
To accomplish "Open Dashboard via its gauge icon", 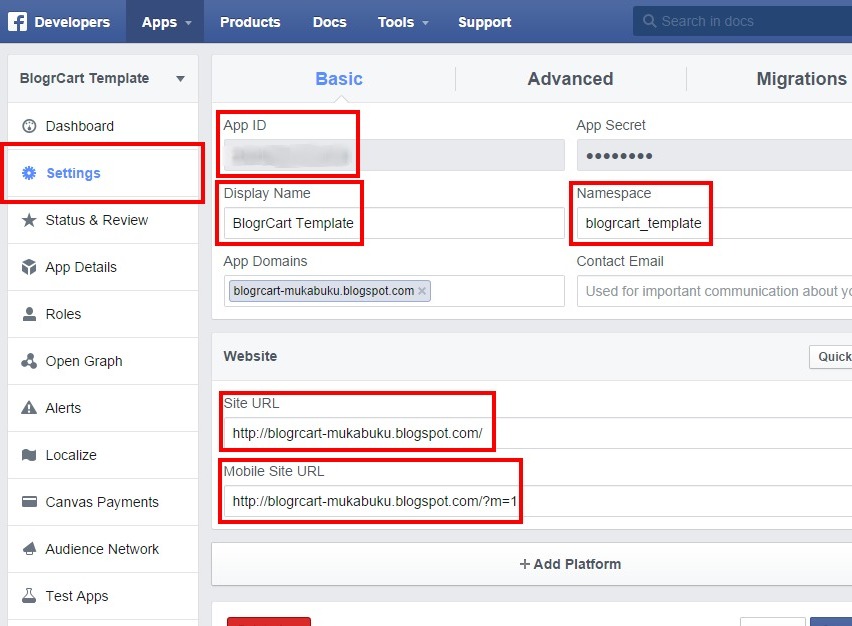I will 29,126.
